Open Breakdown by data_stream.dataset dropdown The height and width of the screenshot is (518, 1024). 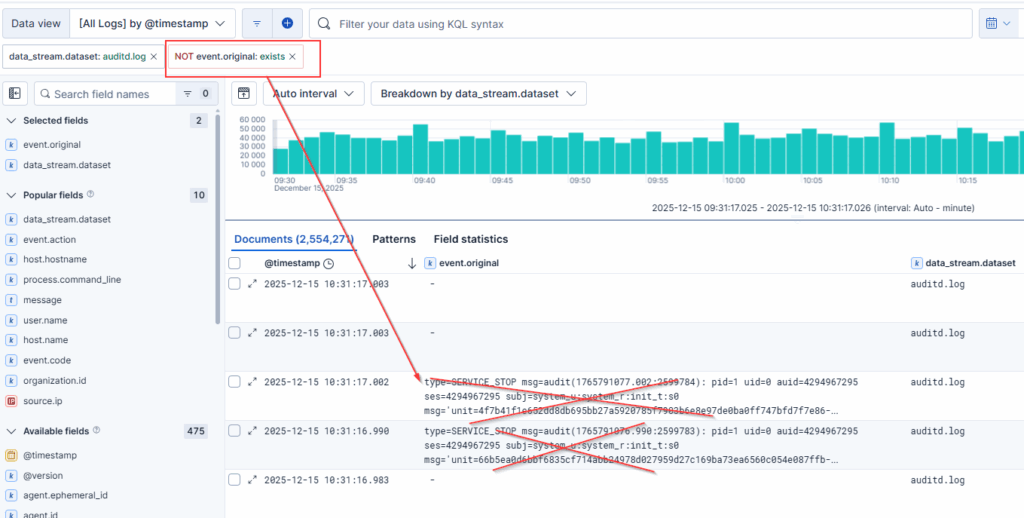click(x=477, y=94)
